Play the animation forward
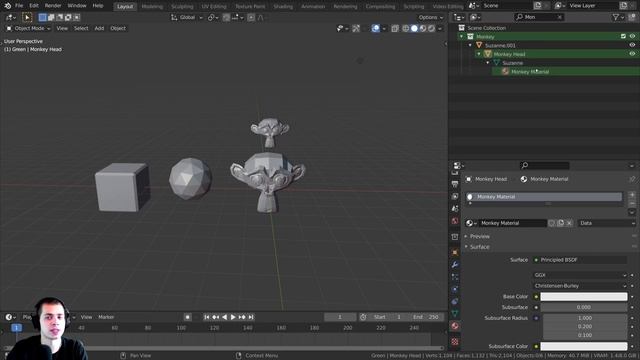Image resolution: width=640 pixels, height=360 pixels. [233, 317]
